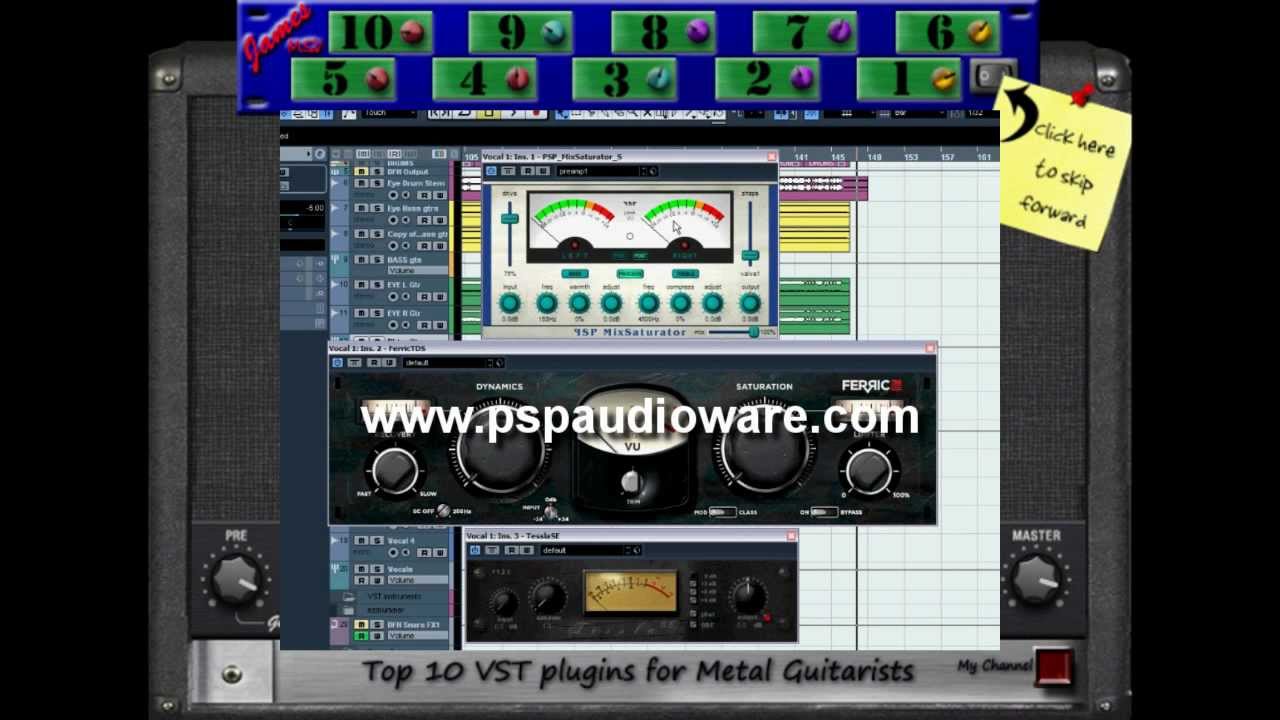
Task: Toggle the bass button in MixSaturator
Action: point(574,273)
